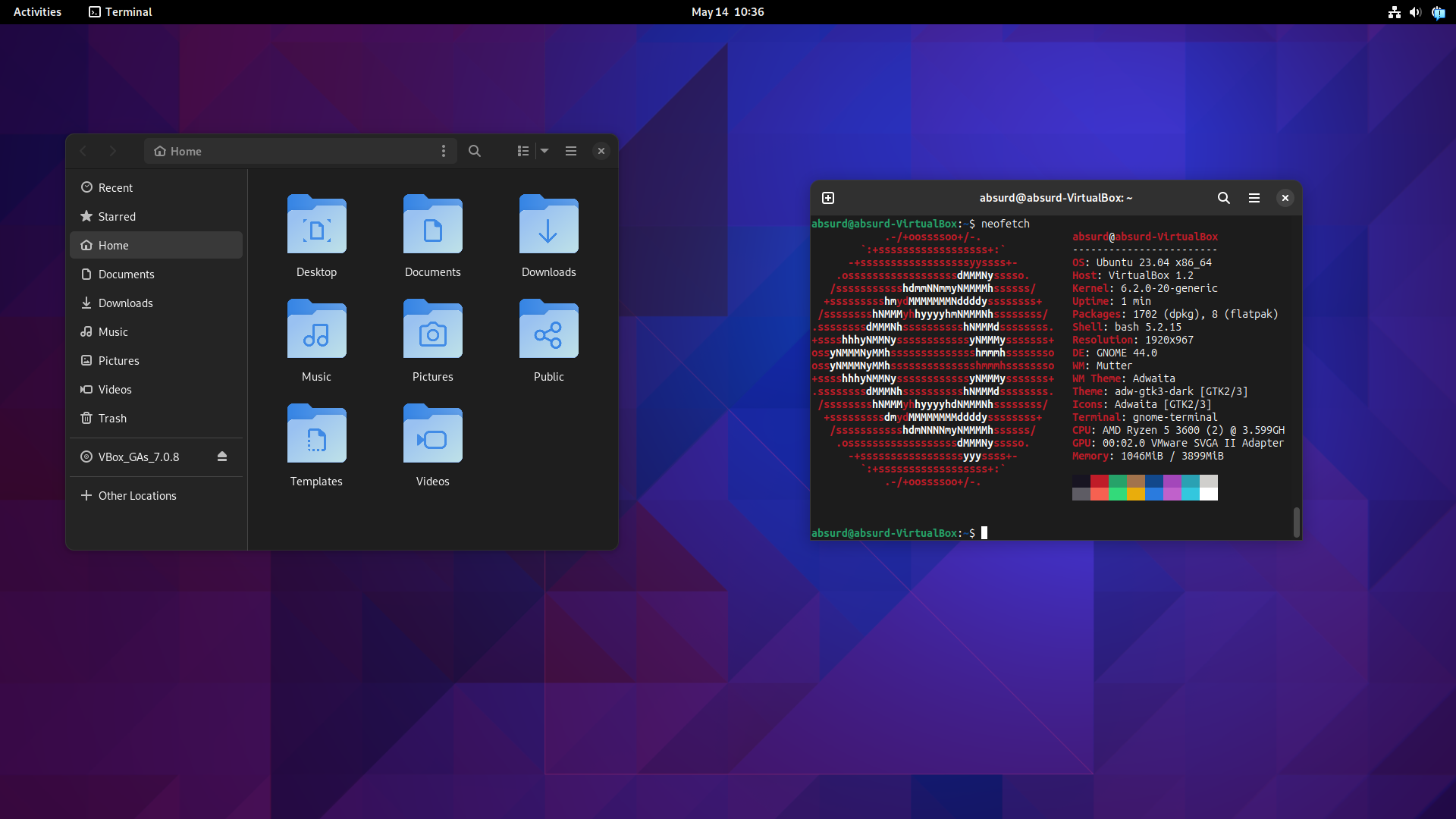Open path options three-dot menu
Viewport: 1456px width, 819px height.
[x=444, y=151]
